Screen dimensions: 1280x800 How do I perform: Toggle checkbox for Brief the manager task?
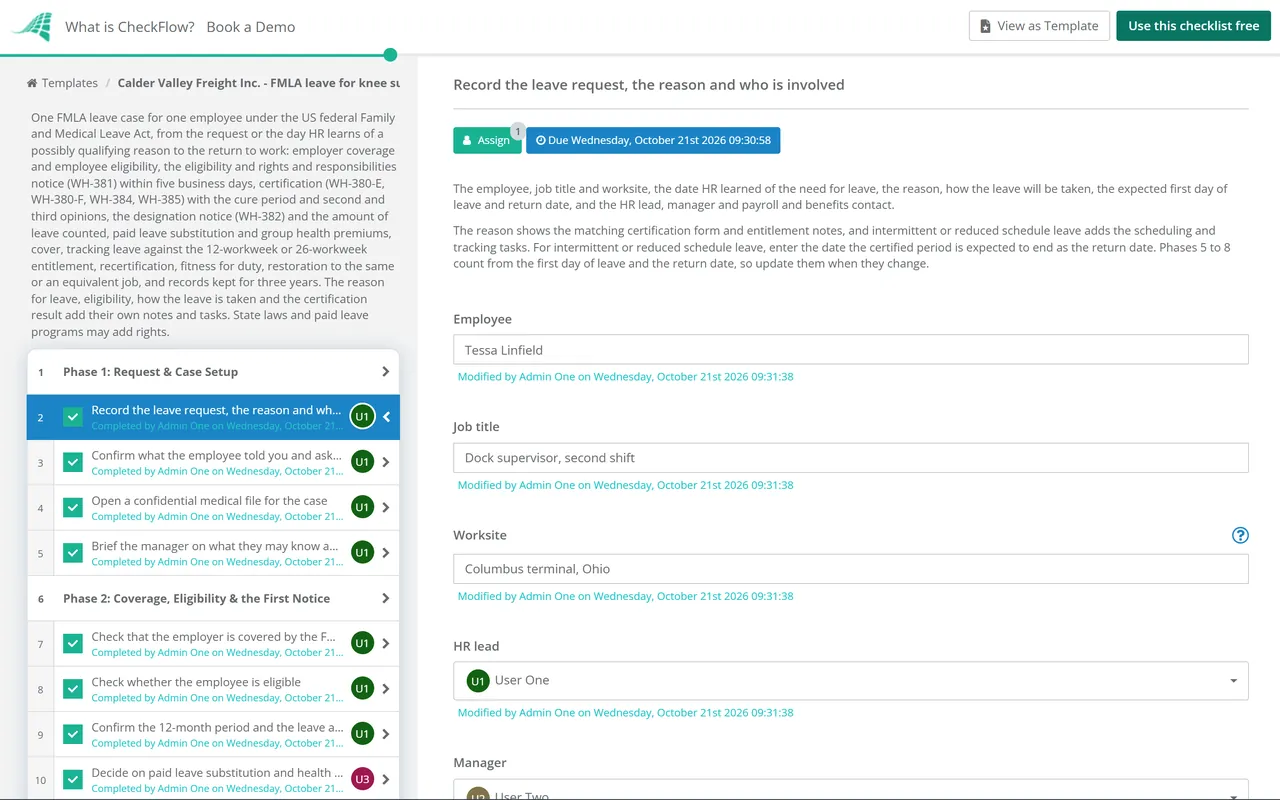[x=73, y=552]
